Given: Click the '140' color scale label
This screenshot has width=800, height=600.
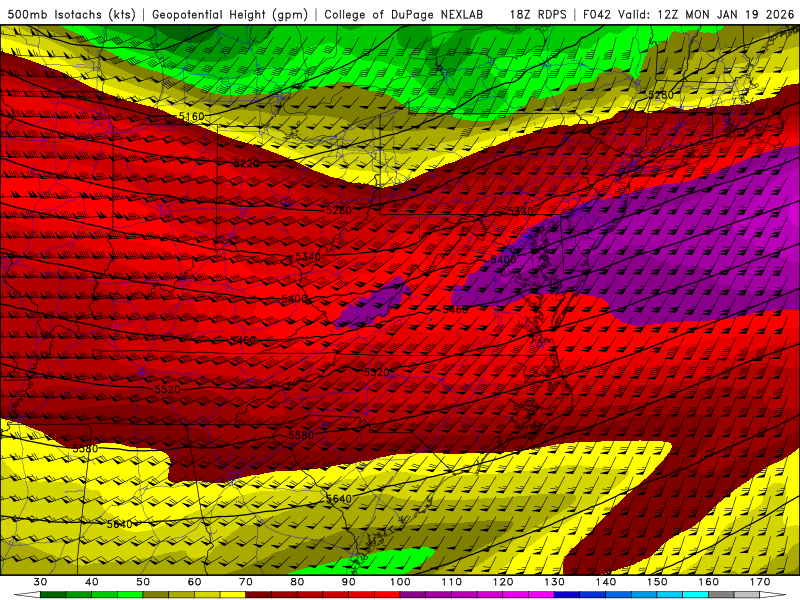Looking at the screenshot, I should point(606,582).
